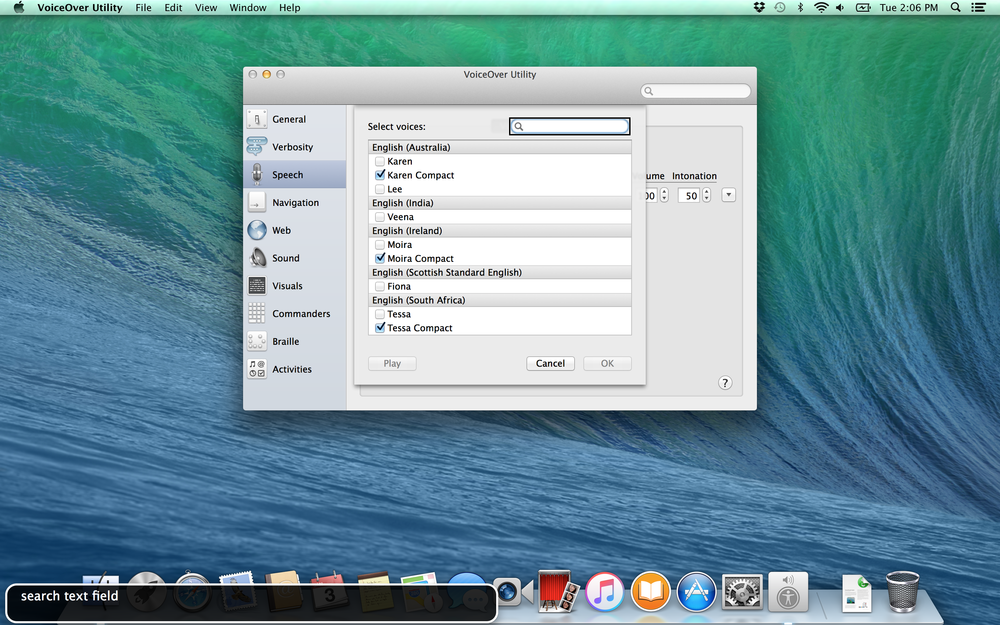Open System Preferences from the Dock
The width and height of the screenshot is (1000, 625).
click(742, 592)
